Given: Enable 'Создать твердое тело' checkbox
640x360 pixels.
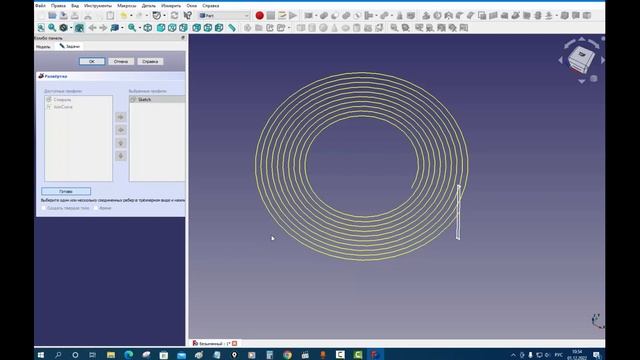Looking at the screenshot, I should [x=44, y=208].
